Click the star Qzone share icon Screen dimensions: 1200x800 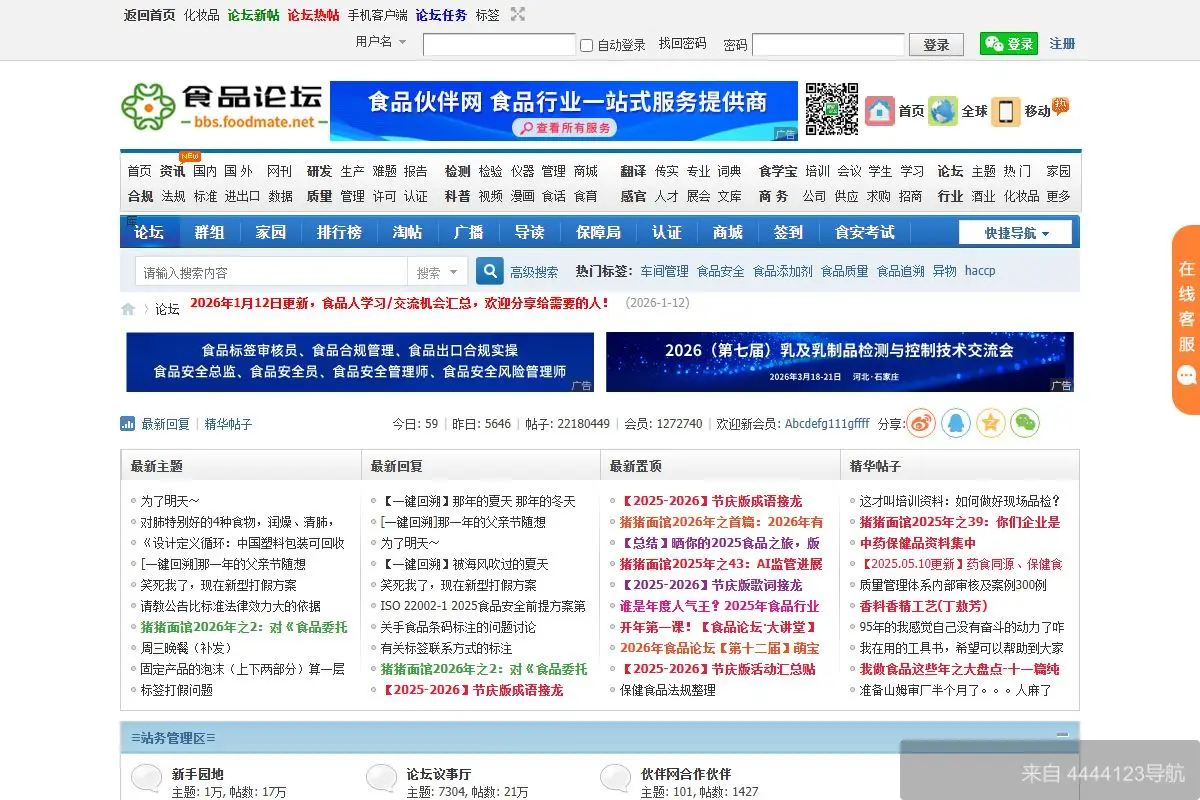pyautogui.click(x=990, y=423)
